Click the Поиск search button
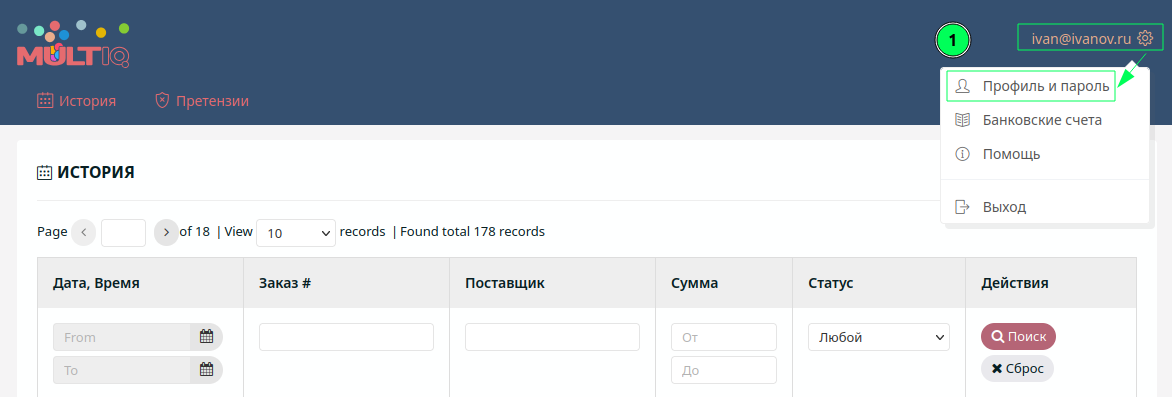The height and width of the screenshot is (397, 1172). 1018,336
